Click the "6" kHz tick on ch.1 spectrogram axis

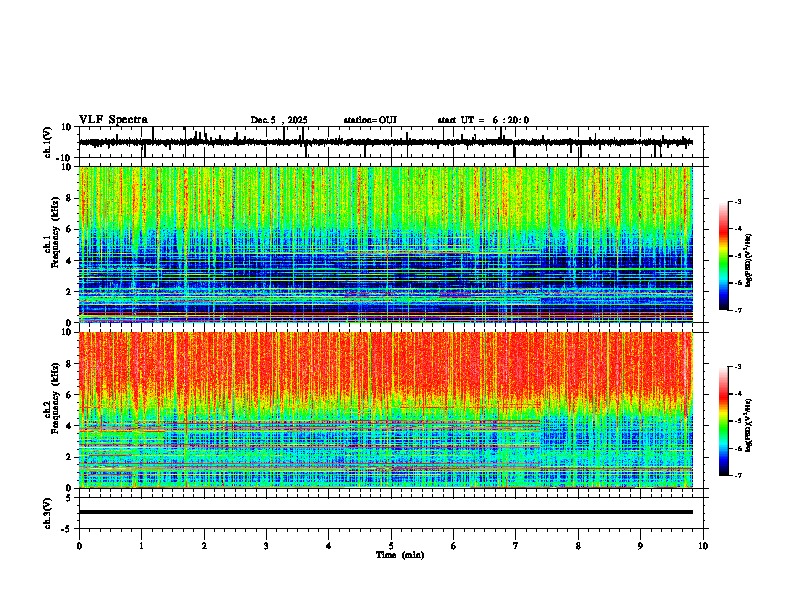tap(70, 229)
